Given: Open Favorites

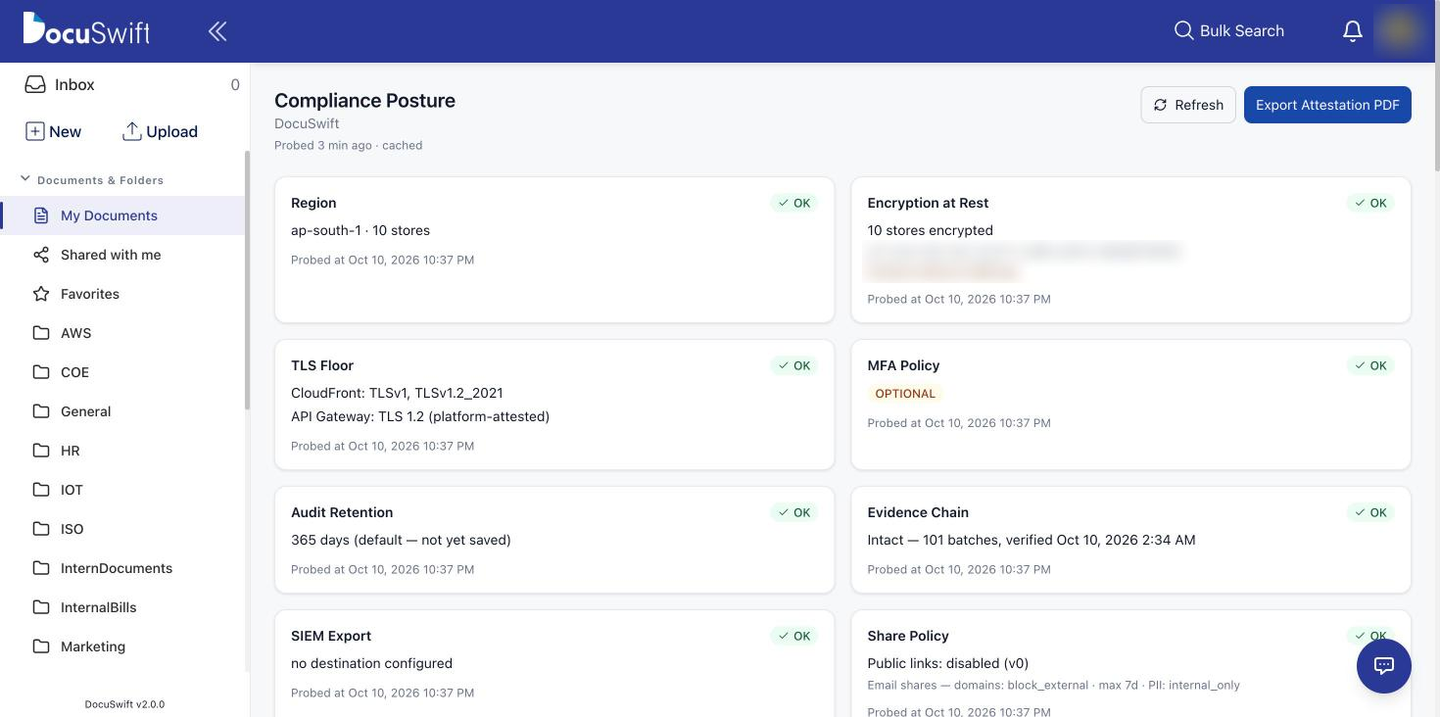Looking at the screenshot, I should 123,294.
